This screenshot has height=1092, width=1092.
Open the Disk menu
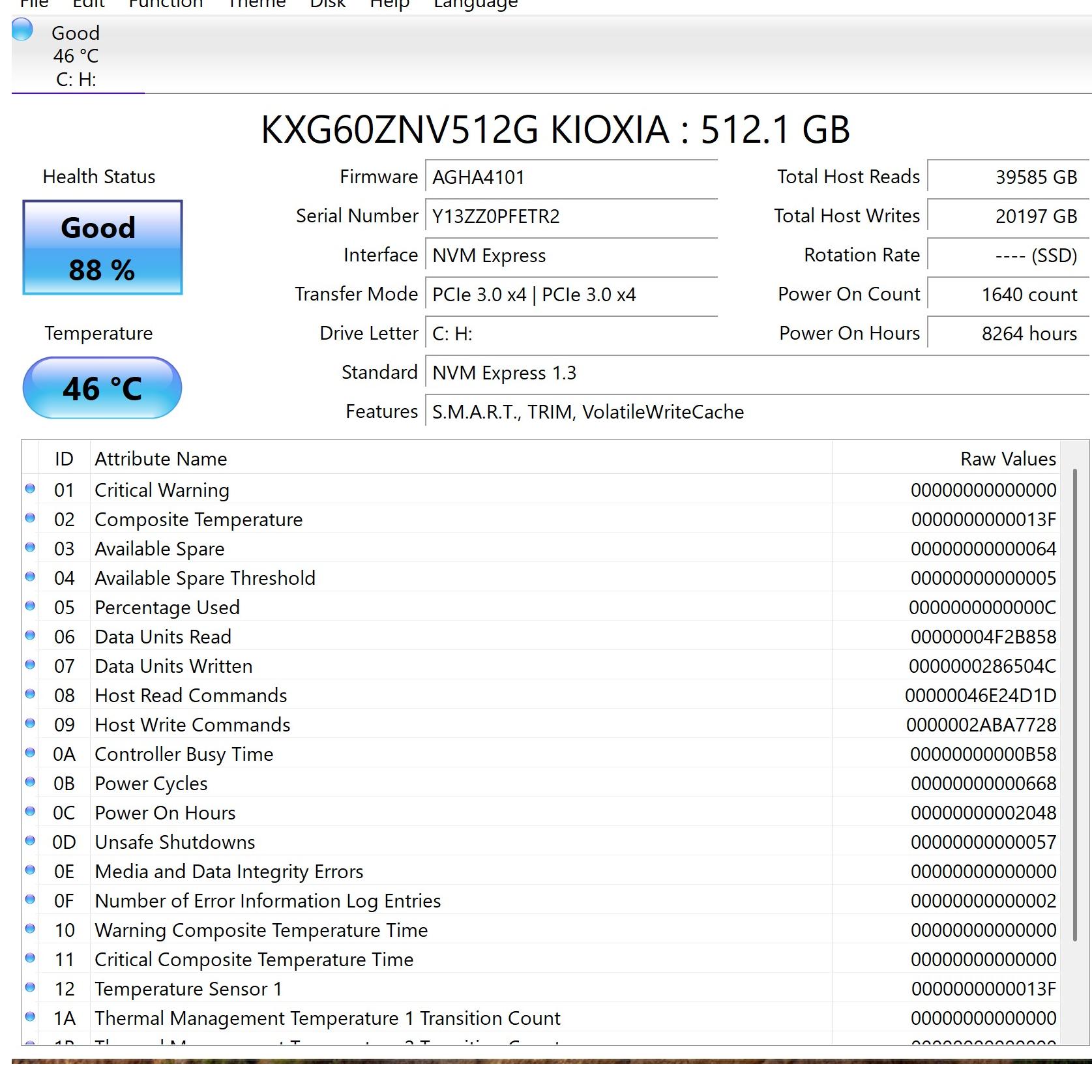tap(327, 4)
